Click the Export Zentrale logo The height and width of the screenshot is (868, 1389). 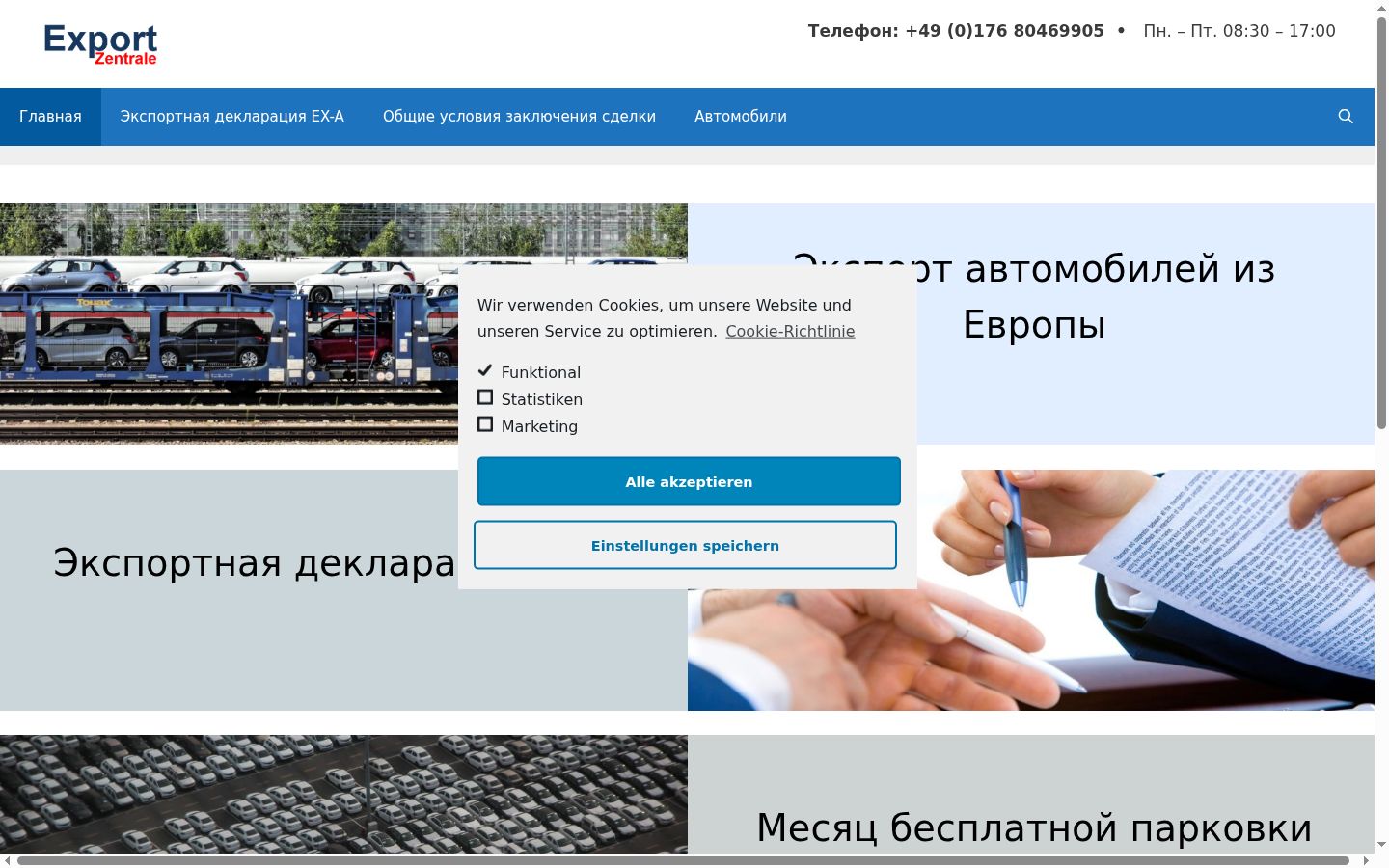click(100, 44)
